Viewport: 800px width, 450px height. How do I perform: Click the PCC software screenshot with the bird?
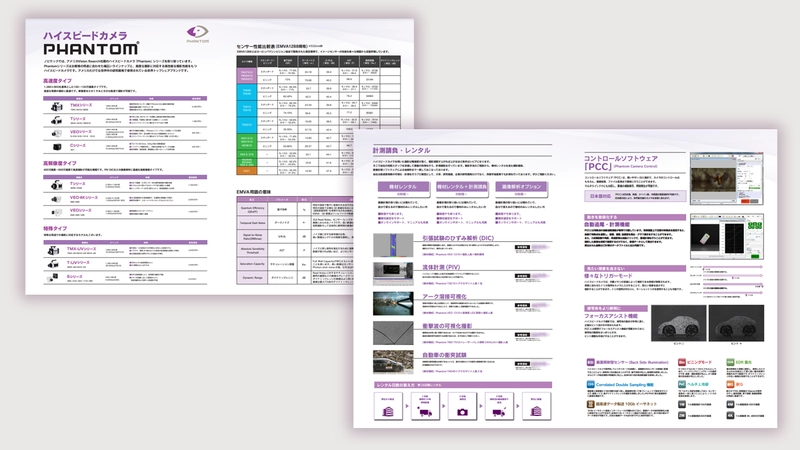click(x=727, y=179)
